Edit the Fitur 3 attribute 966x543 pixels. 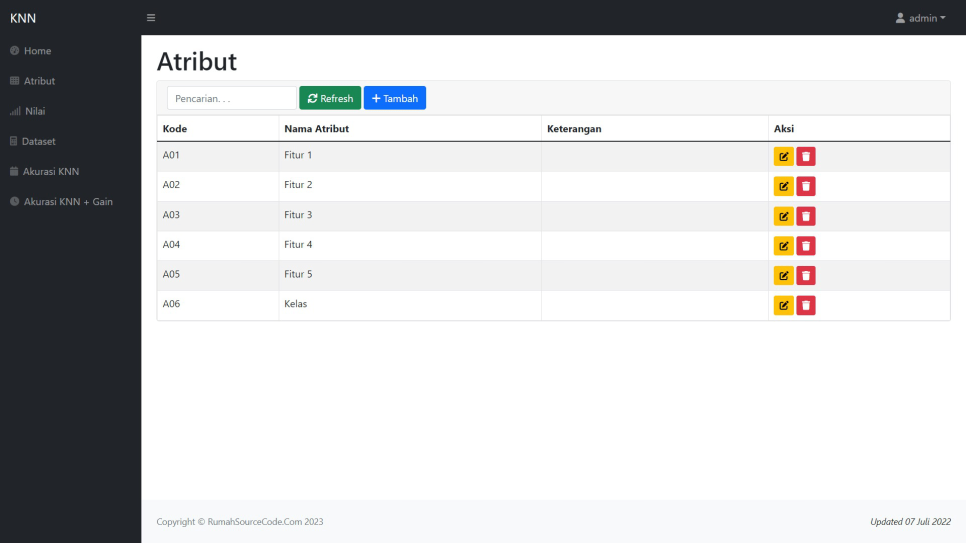pyautogui.click(x=783, y=216)
